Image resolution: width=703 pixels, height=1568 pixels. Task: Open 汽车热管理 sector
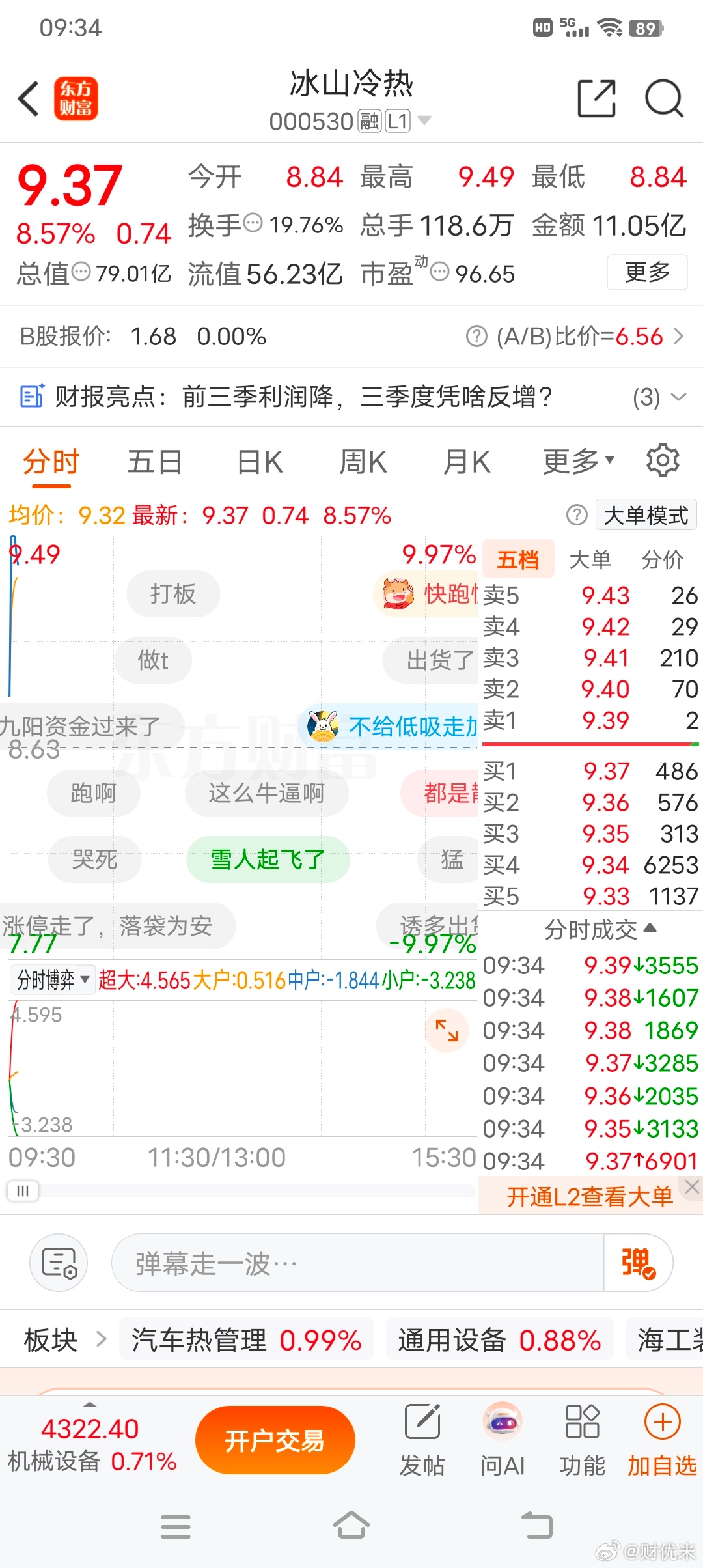(x=246, y=1340)
